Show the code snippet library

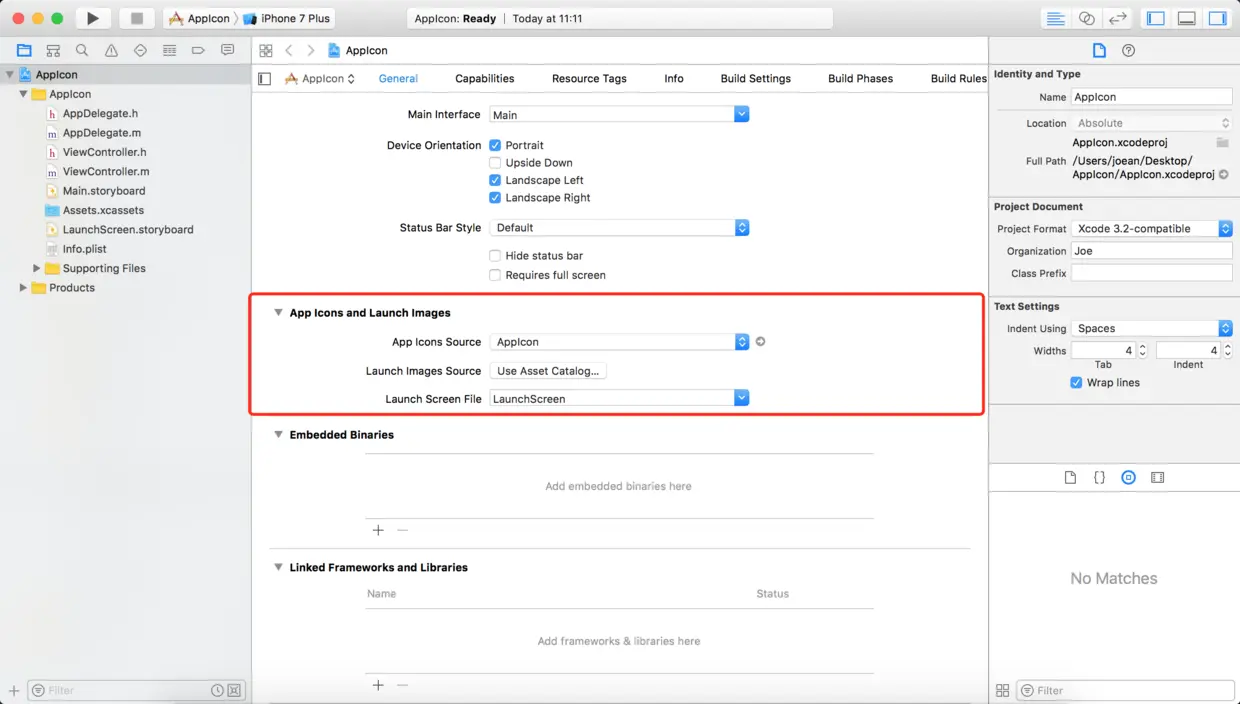click(1099, 478)
